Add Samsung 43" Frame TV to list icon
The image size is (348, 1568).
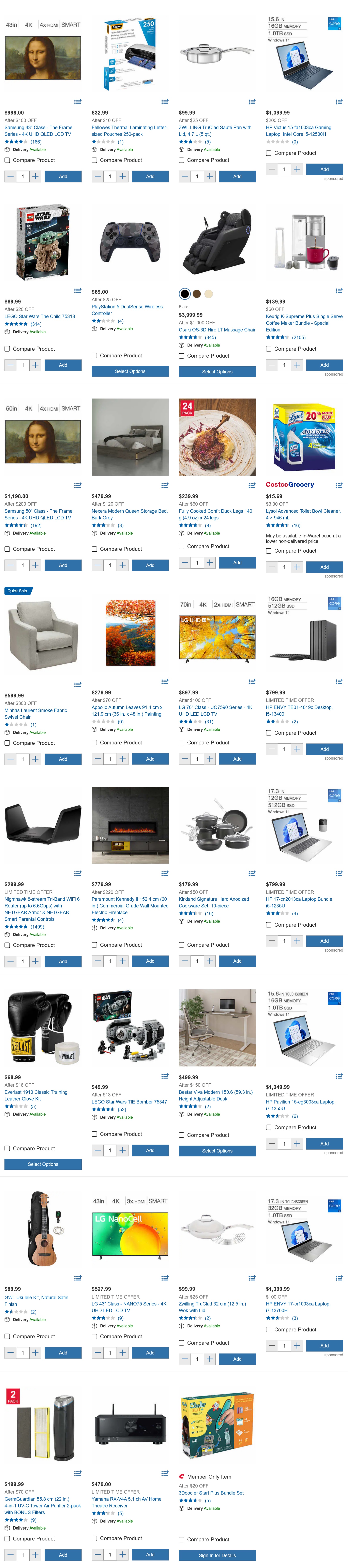coord(77,102)
